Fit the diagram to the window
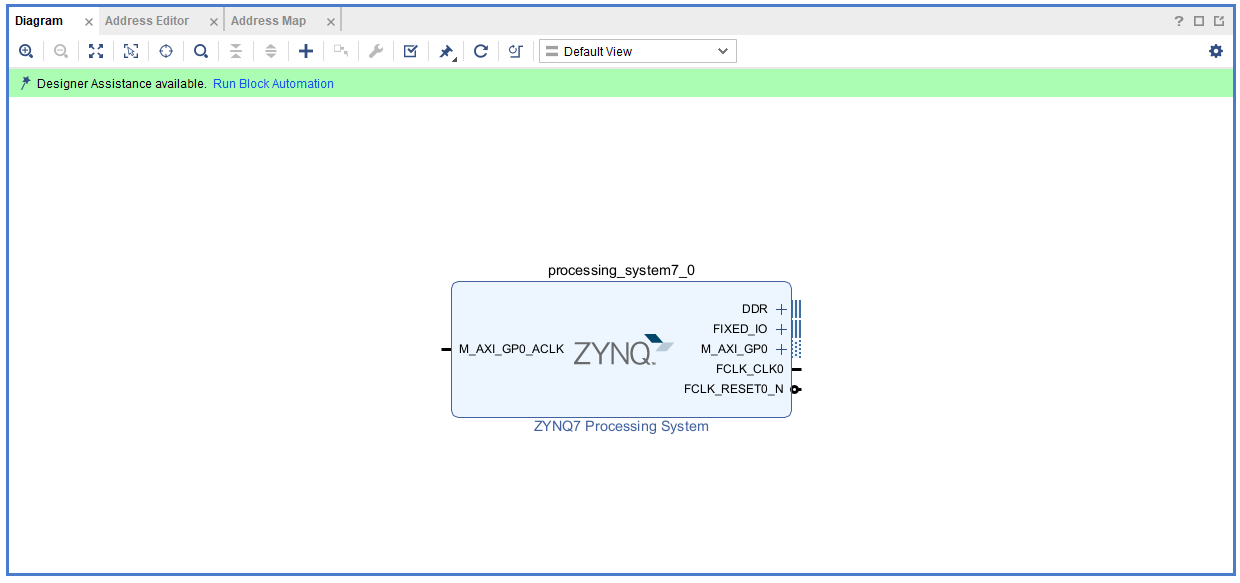1240x583 pixels. coord(96,51)
